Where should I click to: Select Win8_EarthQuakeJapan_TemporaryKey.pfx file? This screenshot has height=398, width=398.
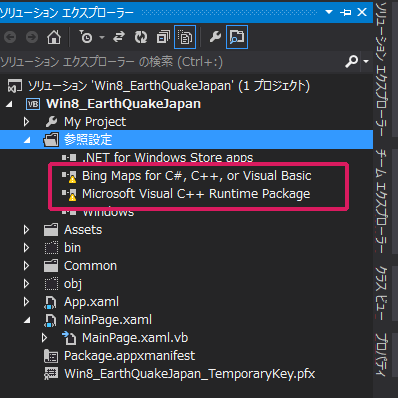coord(190,374)
